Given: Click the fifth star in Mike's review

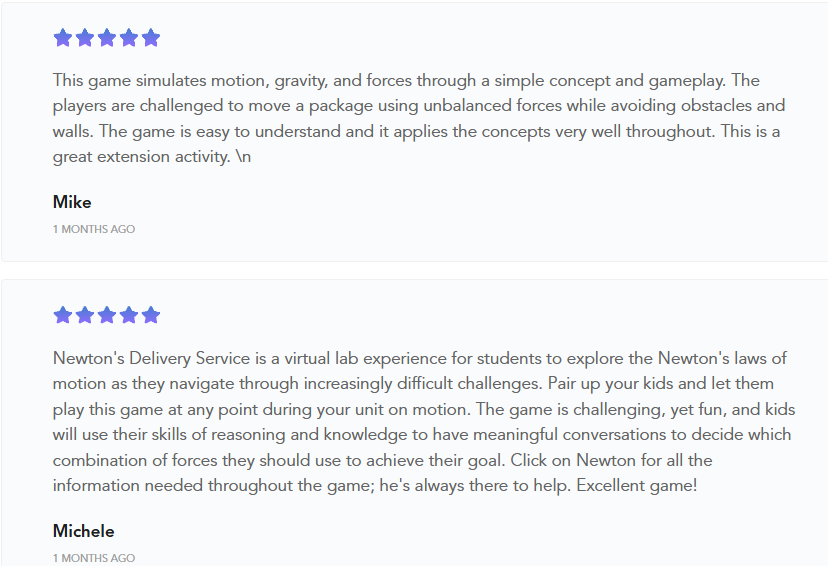Looking at the screenshot, I should click(151, 38).
